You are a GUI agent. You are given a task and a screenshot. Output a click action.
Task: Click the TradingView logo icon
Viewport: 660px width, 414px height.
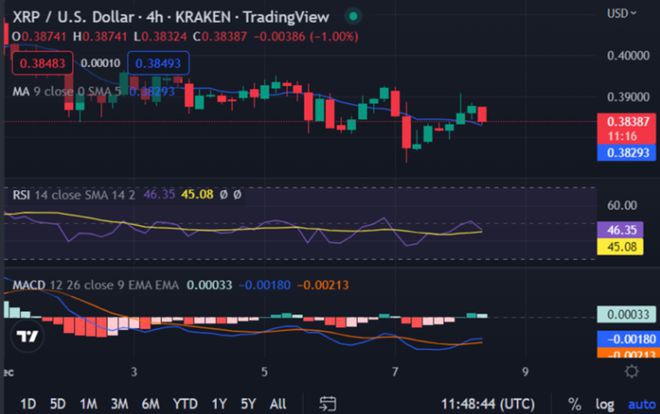click(x=30, y=337)
